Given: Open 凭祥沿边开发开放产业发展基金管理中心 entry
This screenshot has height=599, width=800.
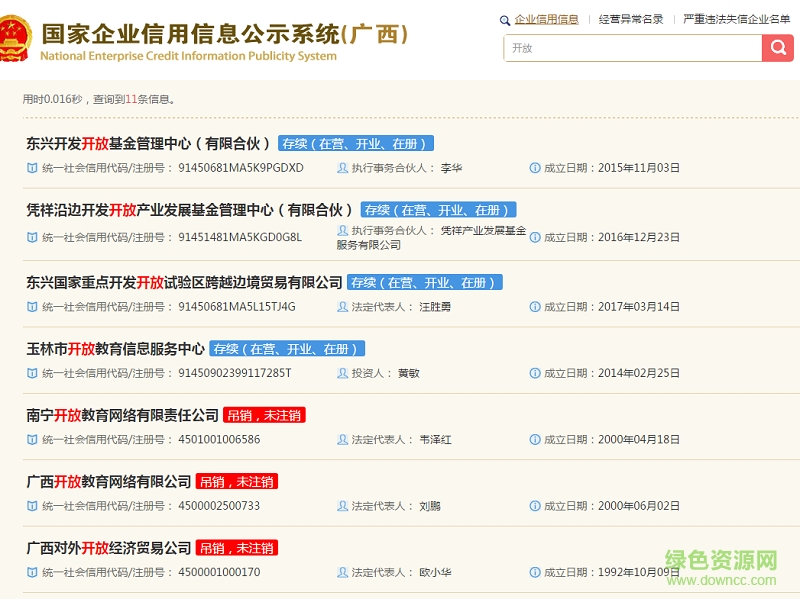Looking at the screenshot, I should 190,210.
